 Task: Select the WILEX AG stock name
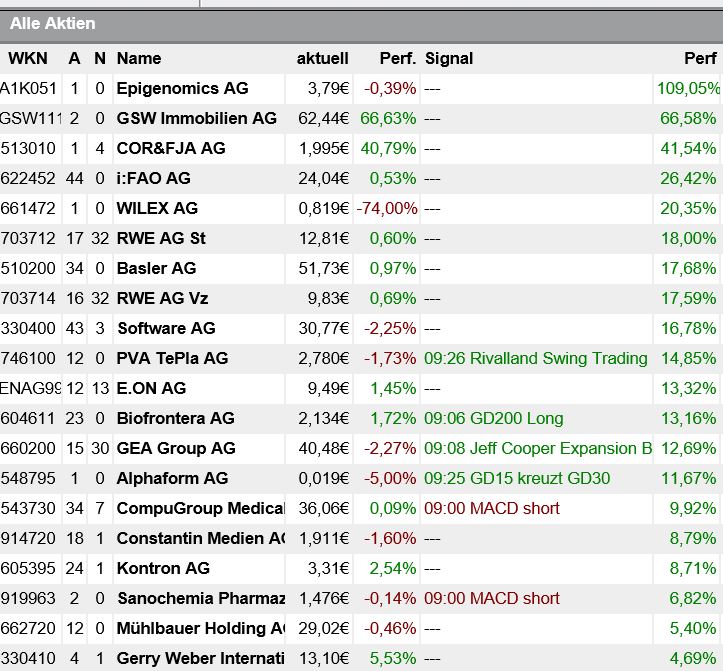pyautogui.click(x=157, y=208)
